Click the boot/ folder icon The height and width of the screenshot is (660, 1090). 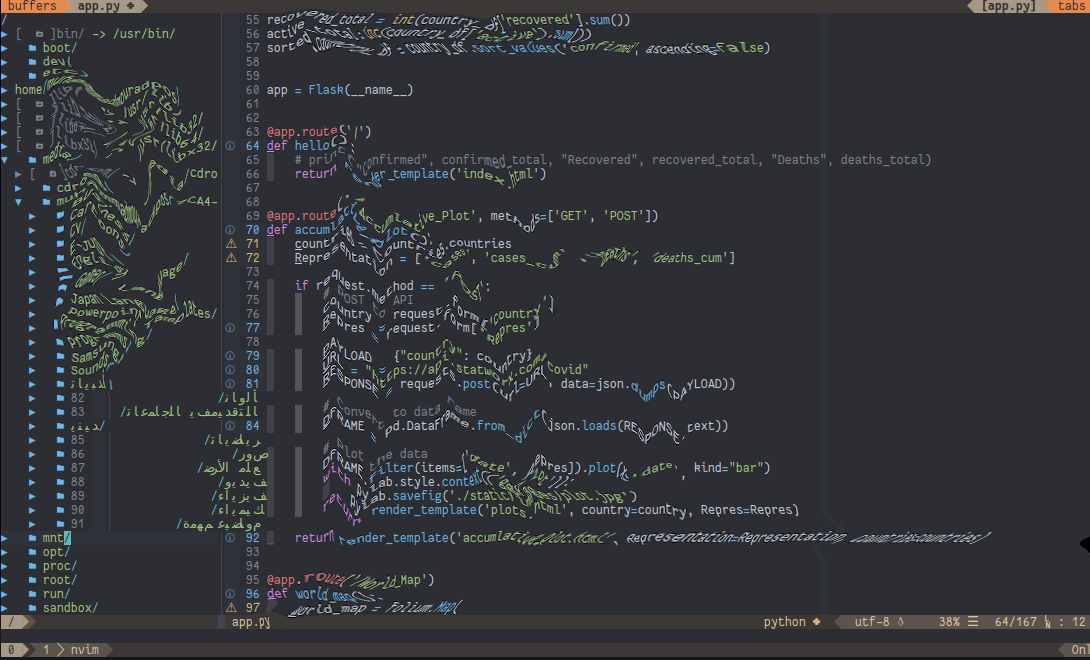[x=33, y=48]
